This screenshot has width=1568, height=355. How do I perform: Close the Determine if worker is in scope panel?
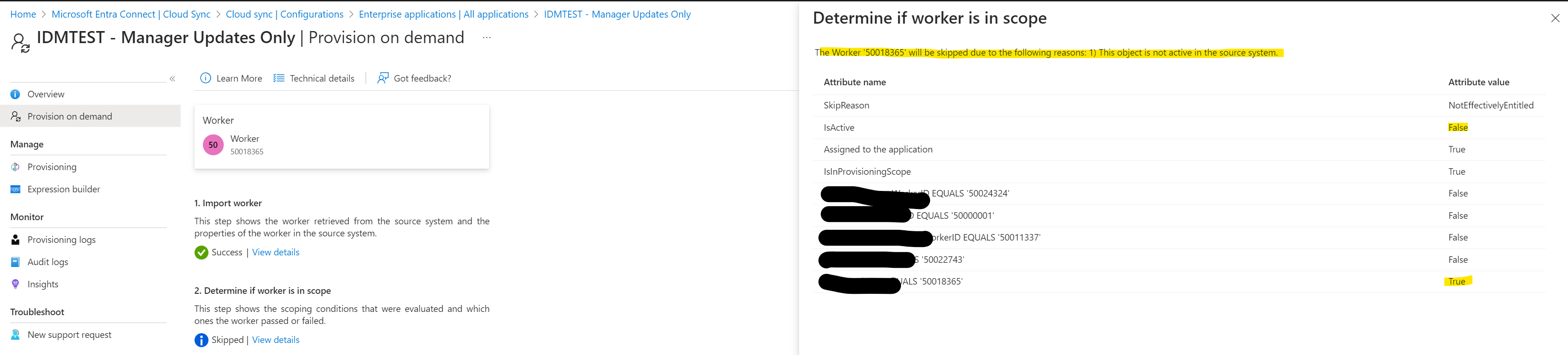coord(1555,18)
